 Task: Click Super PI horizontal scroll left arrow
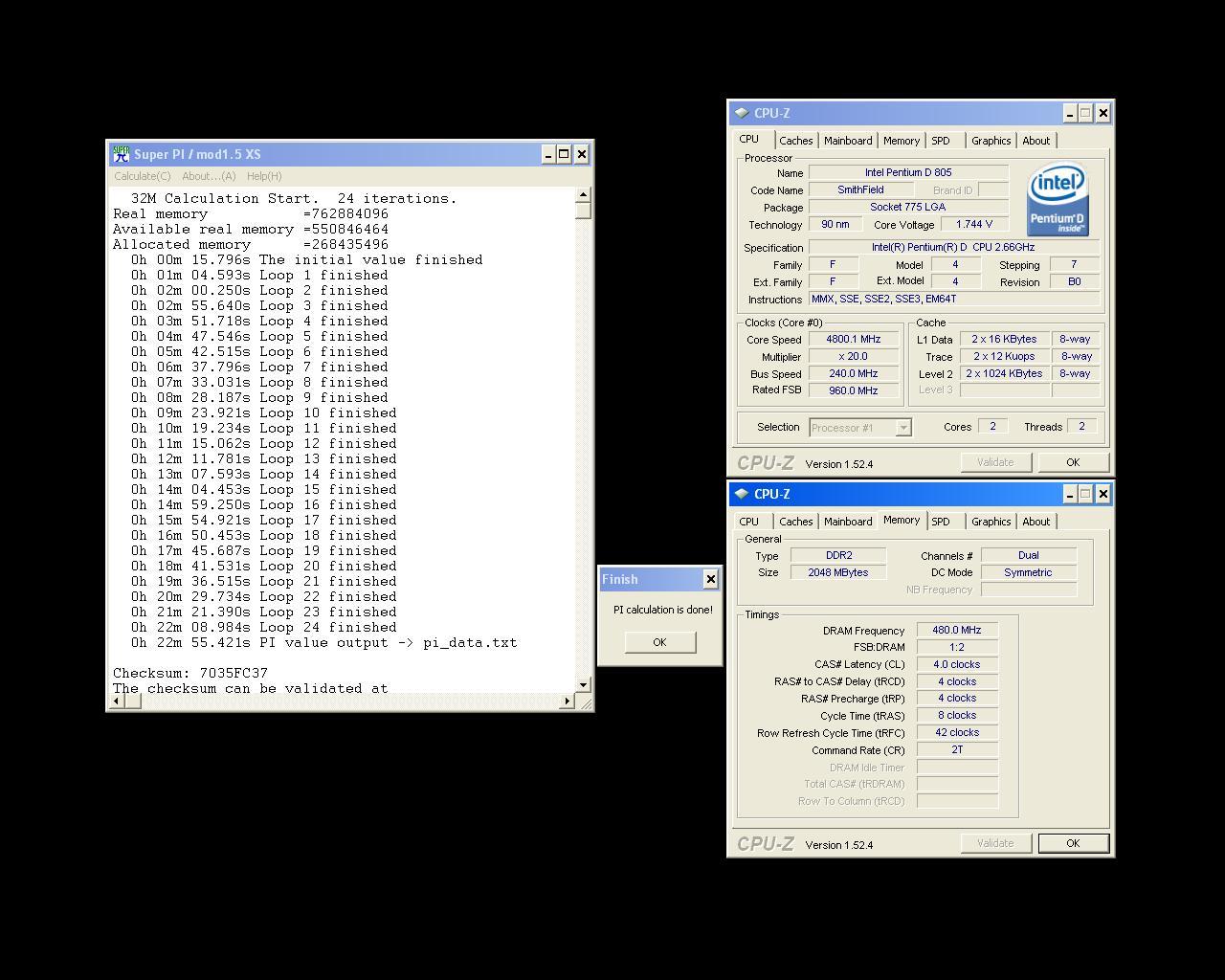[x=117, y=701]
